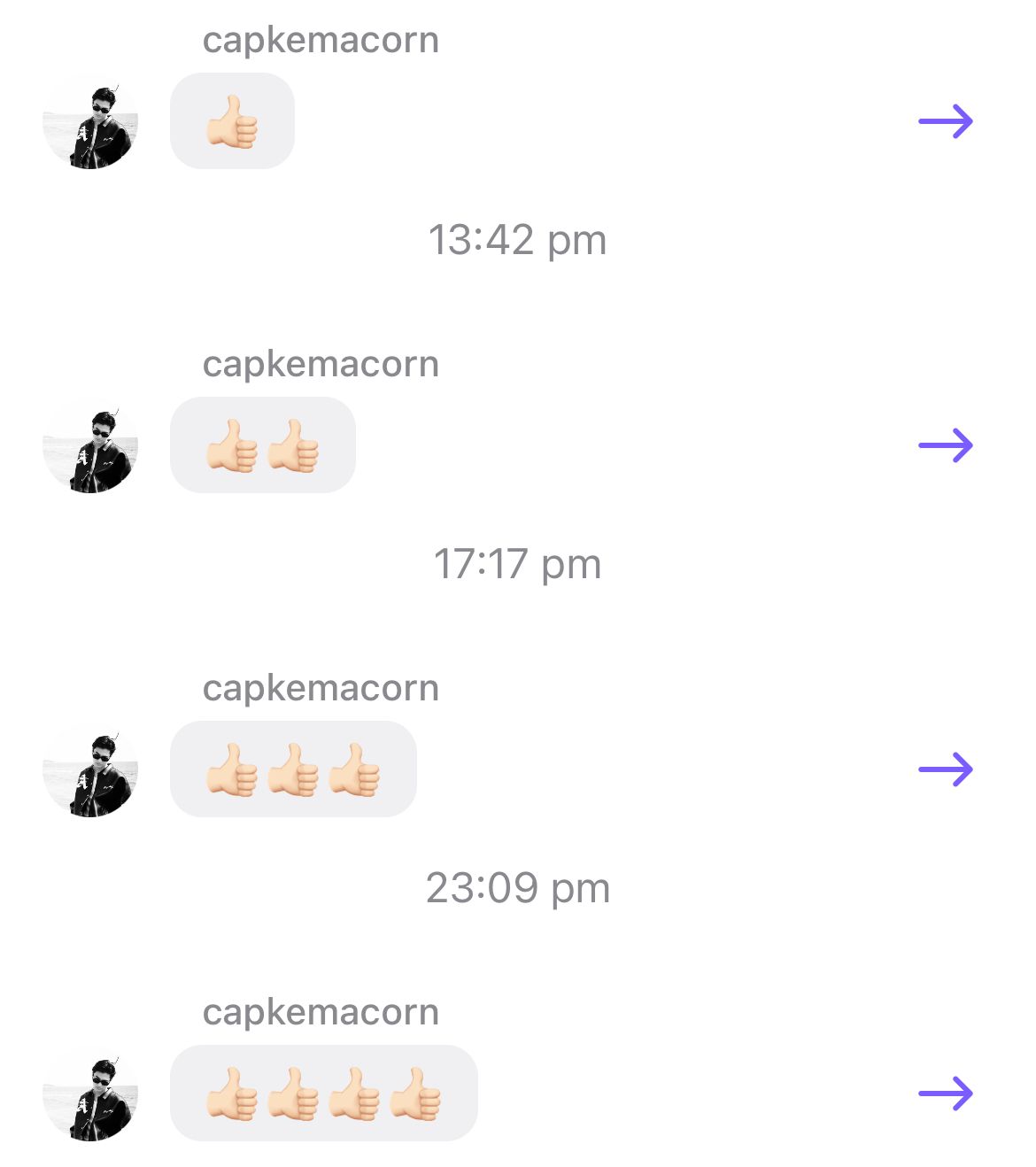Click the 13:42 pm timestamp
Image resolution: width=1036 pixels, height=1167 pixels.
click(x=518, y=240)
